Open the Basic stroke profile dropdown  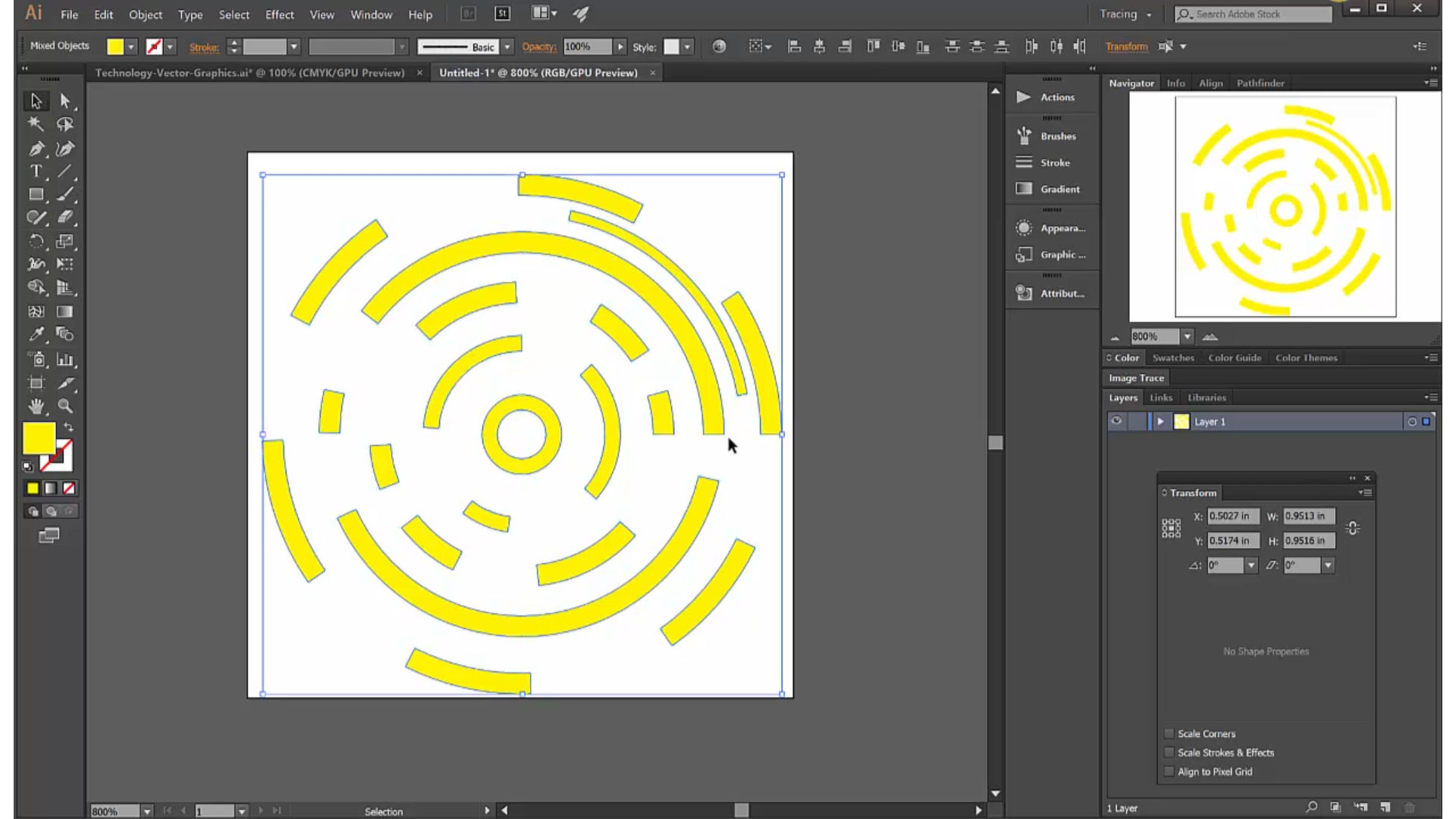[507, 46]
